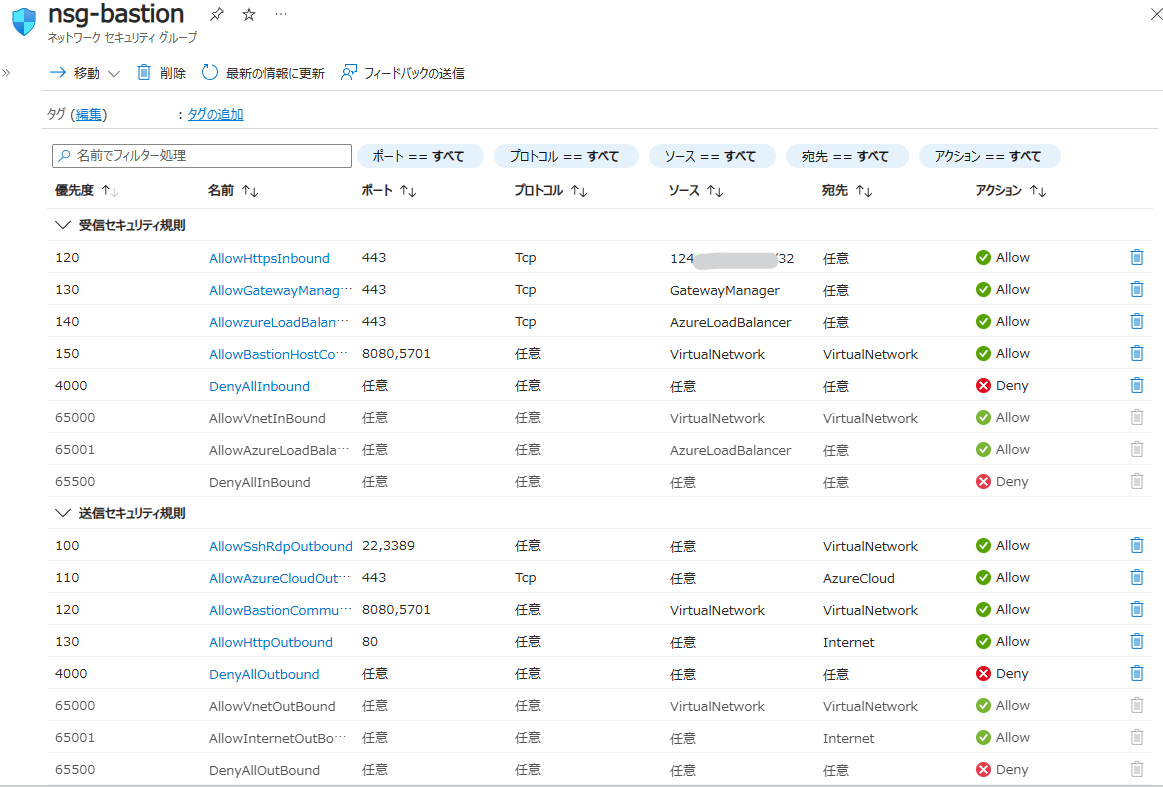The height and width of the screenshot is (787, 1163).
Task: Expand the collapsed left sidebar chevrons
Action: pos(7,73)
